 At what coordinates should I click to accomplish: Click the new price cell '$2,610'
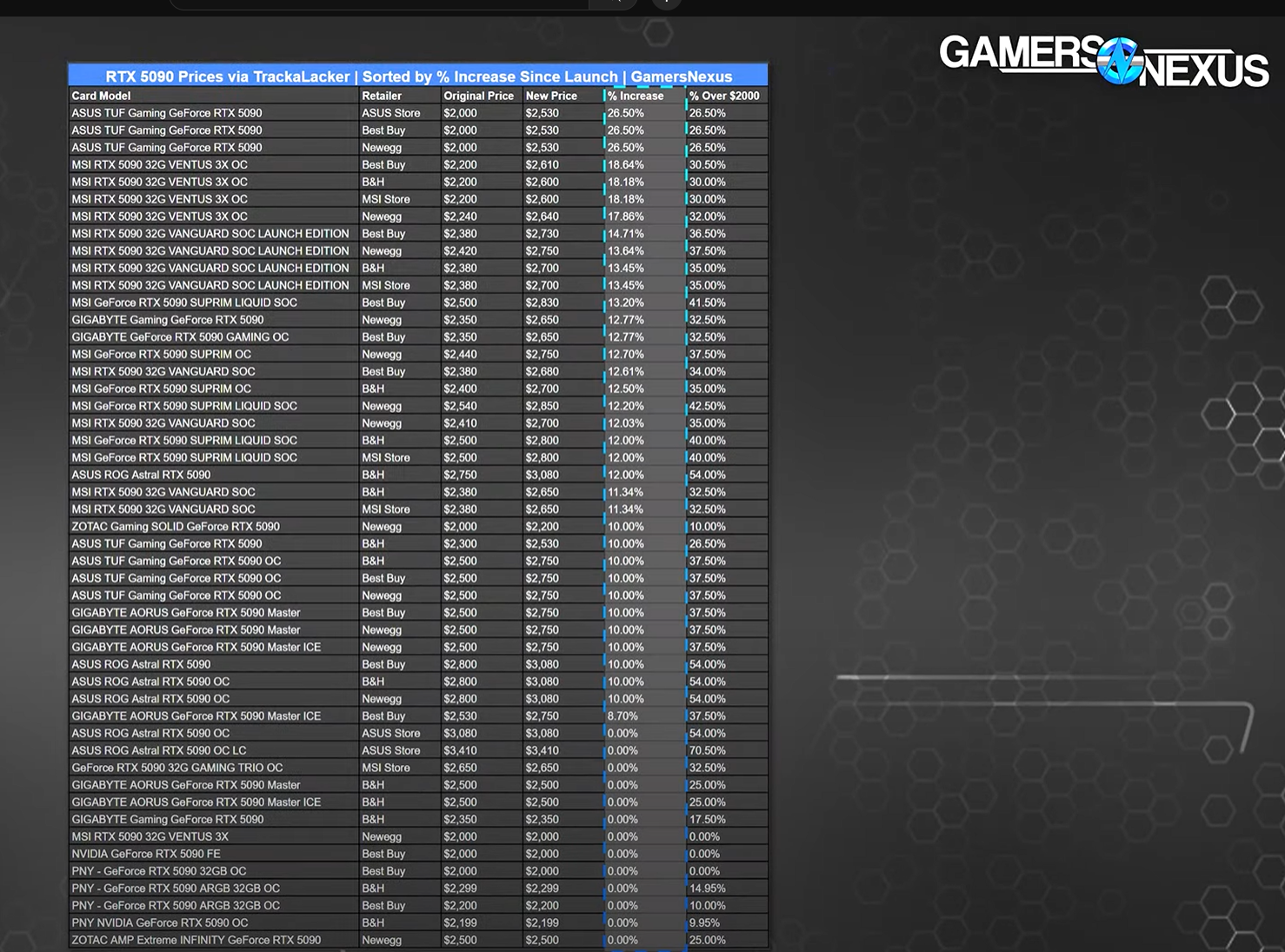click(x=542, y=164)
